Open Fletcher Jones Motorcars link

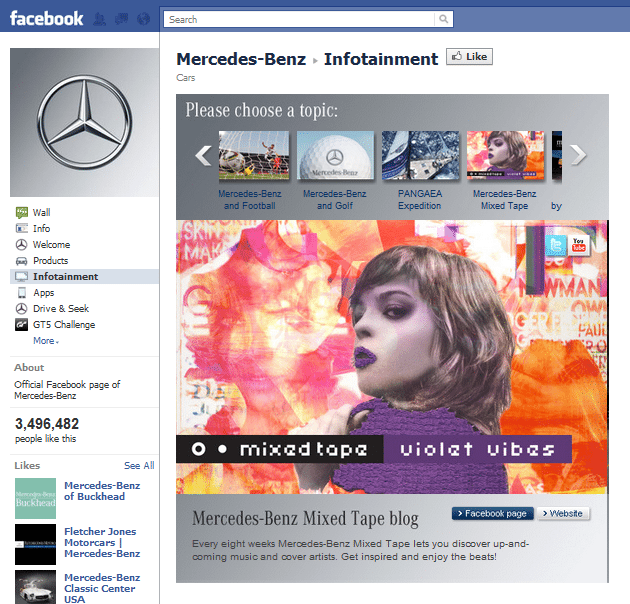(x=102, y=543)
